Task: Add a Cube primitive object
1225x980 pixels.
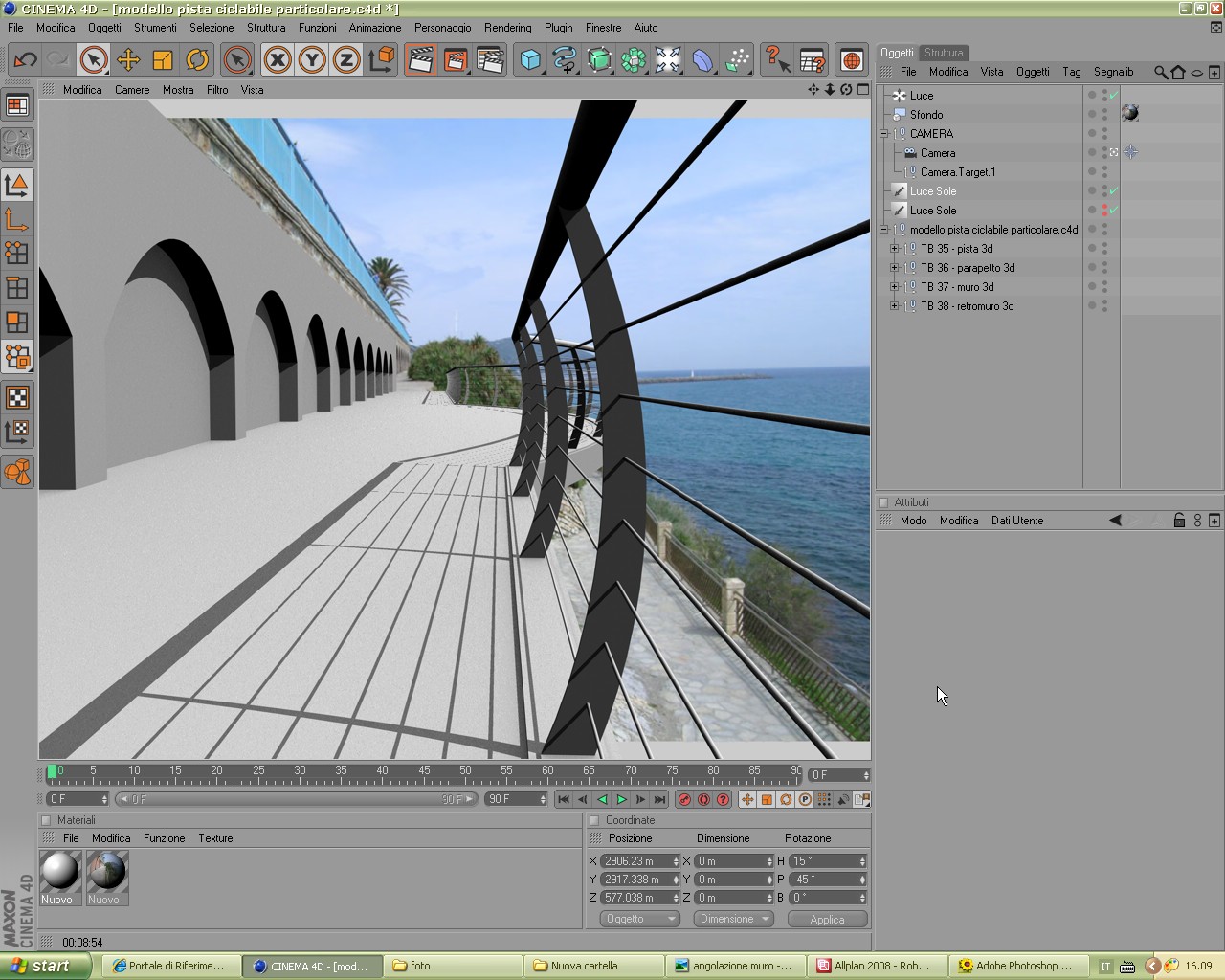Action: pyautogui.click(x=530, y=60)
